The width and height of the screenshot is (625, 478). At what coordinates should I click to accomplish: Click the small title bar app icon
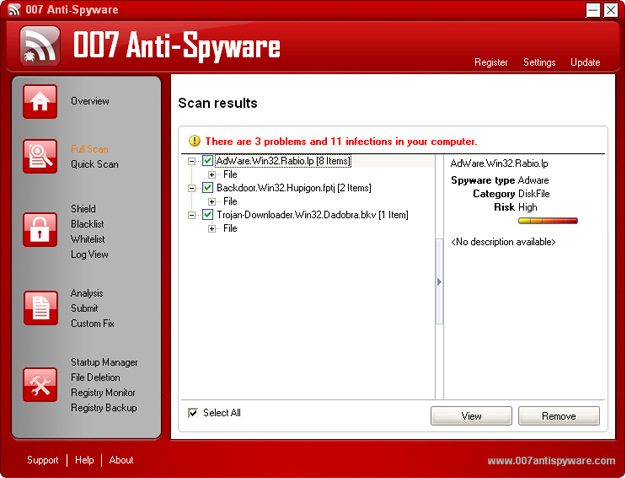(14, 9)
